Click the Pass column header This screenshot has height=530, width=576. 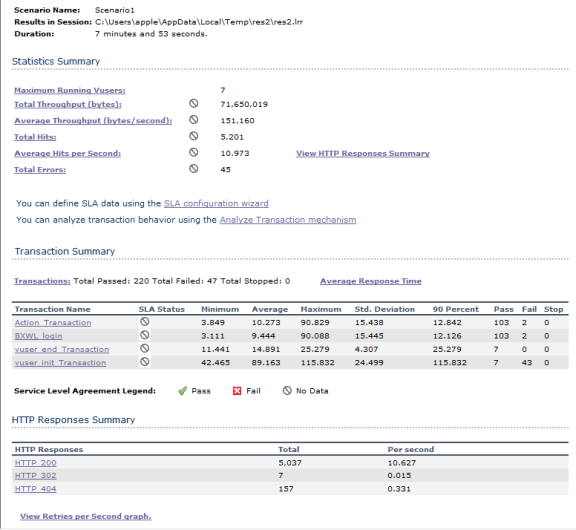(x=504, y=309)
